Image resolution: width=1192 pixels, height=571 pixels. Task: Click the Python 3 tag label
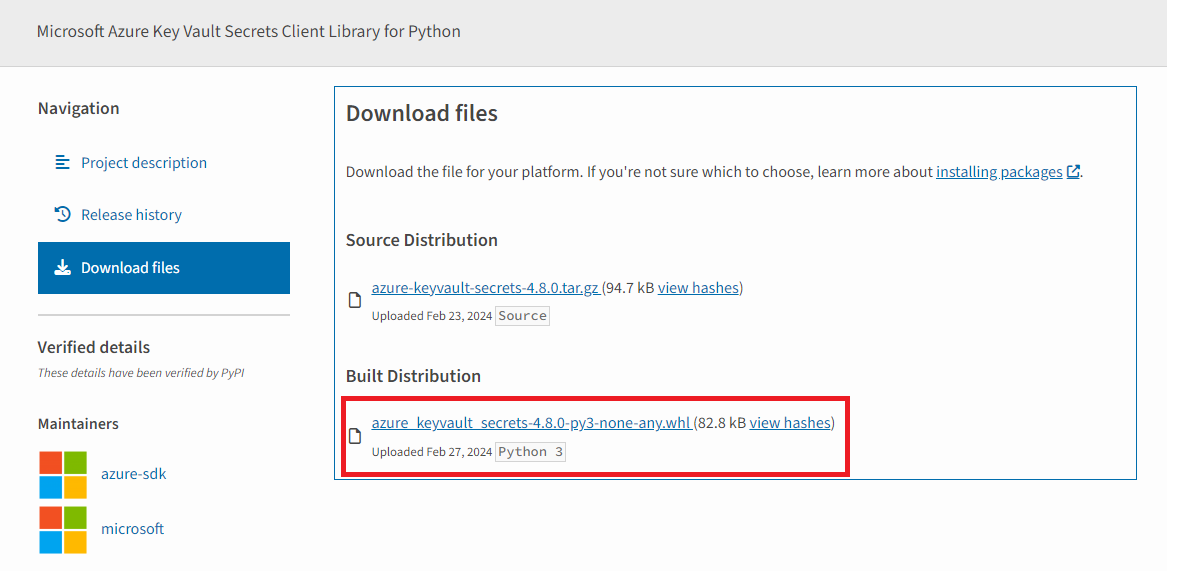coord(530,452)
